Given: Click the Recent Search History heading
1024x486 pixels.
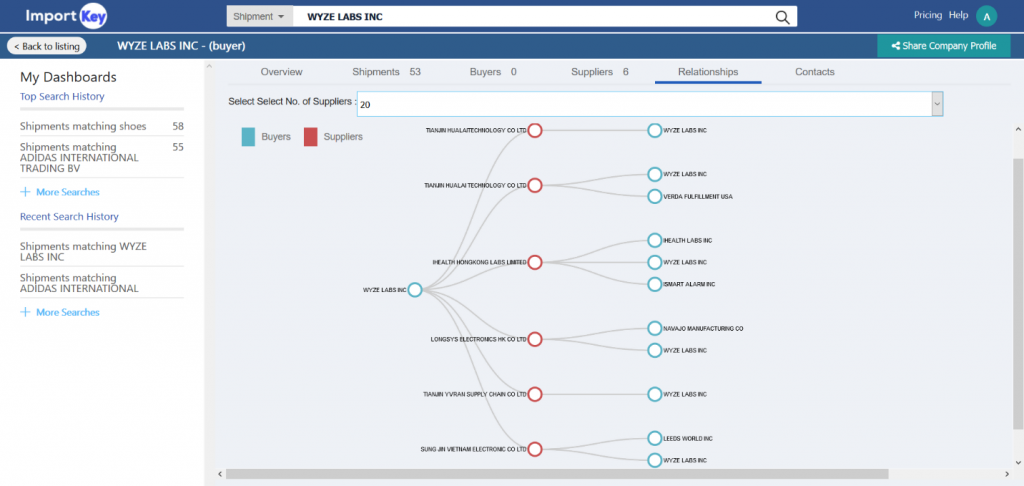Looking at the screenshot, I should (x=69, y=217).
